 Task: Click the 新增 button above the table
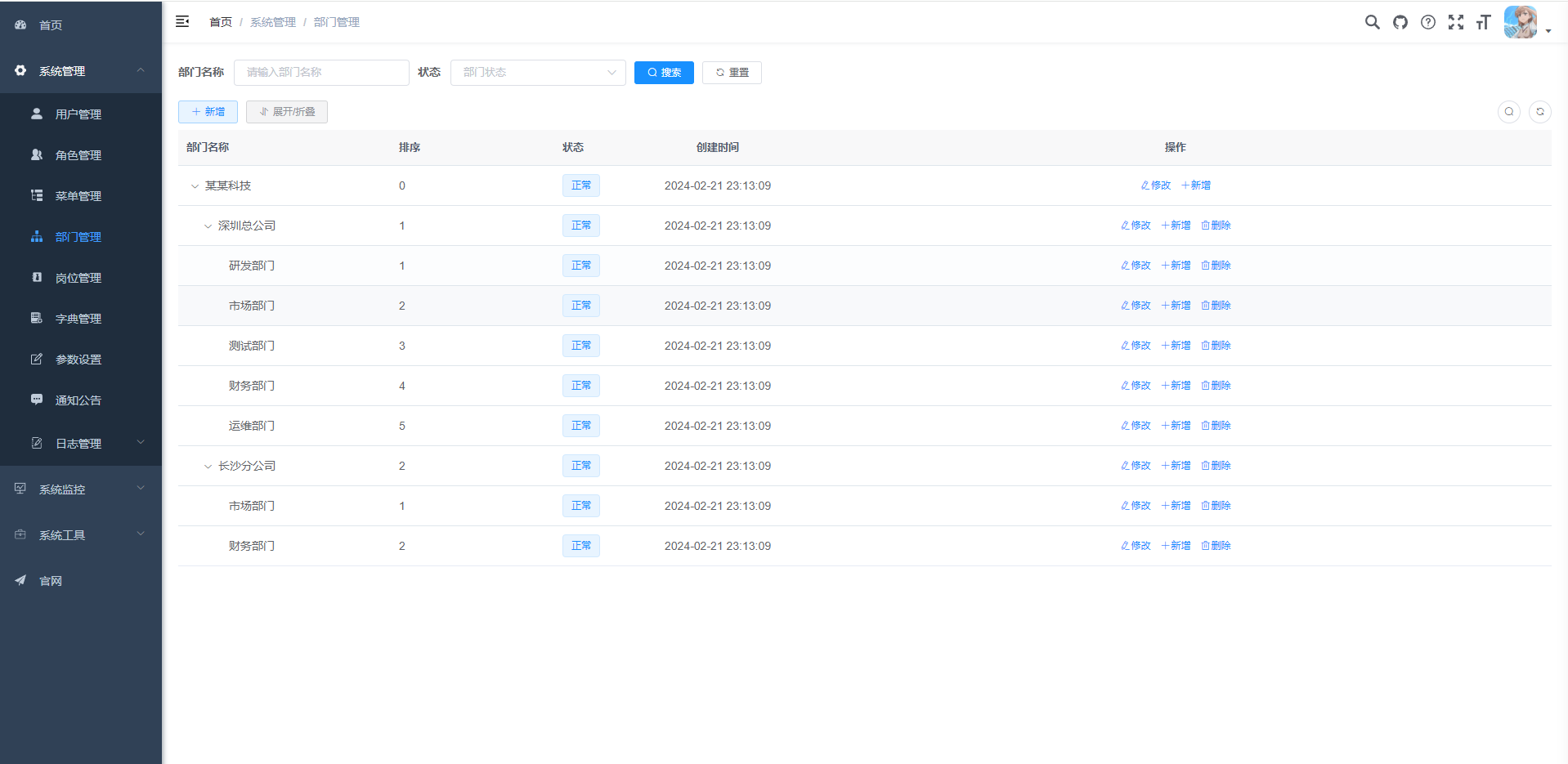coord(208,112)
